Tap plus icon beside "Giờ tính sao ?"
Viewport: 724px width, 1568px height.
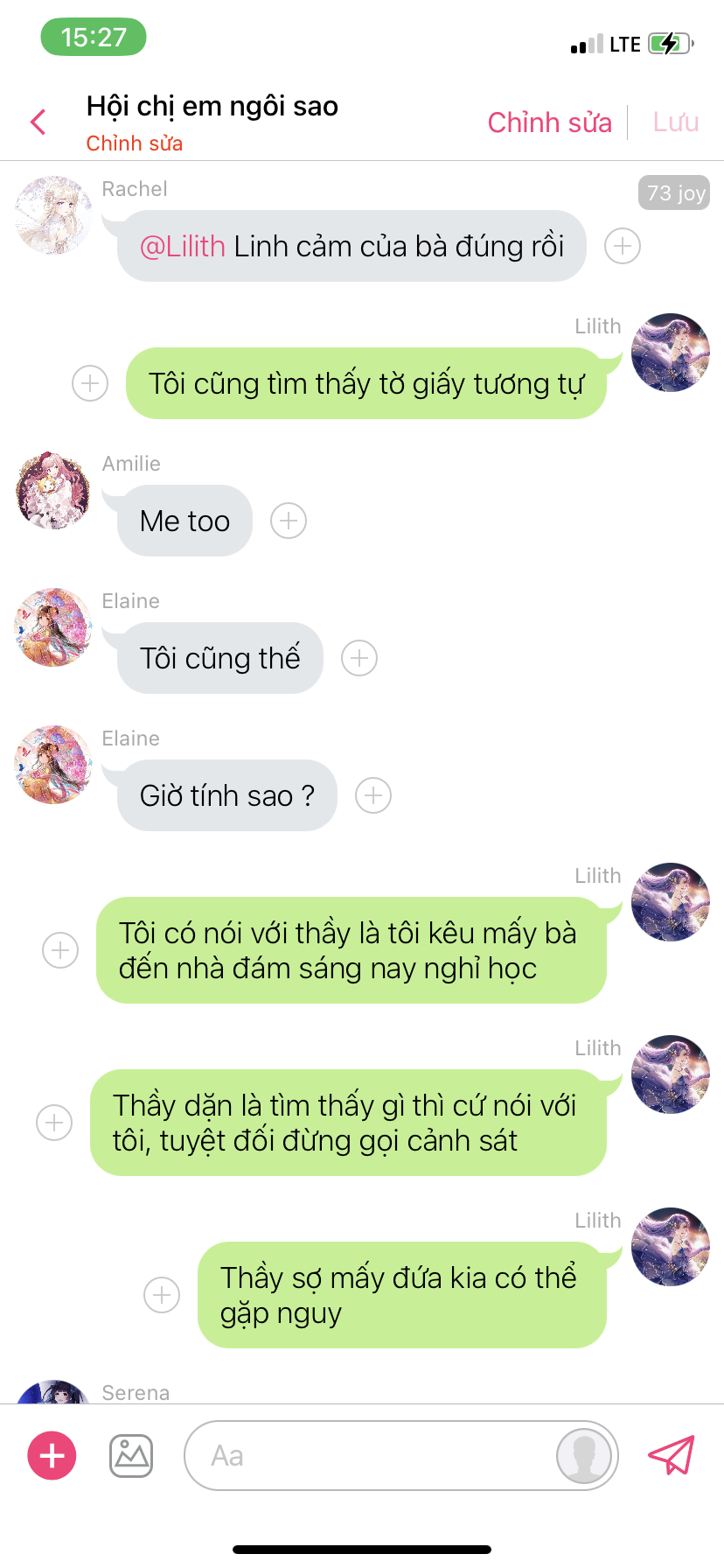pos(373,795)
